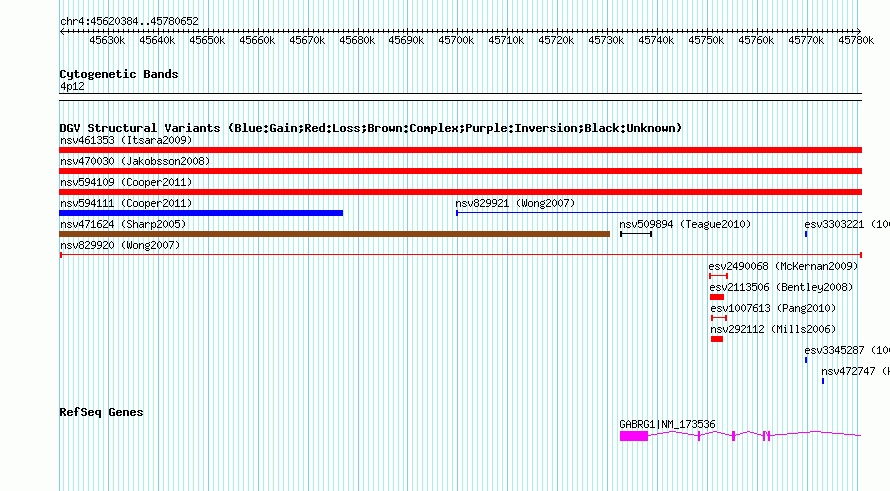Select the nsv472747 blue variant marker

(x=823, y=381)
